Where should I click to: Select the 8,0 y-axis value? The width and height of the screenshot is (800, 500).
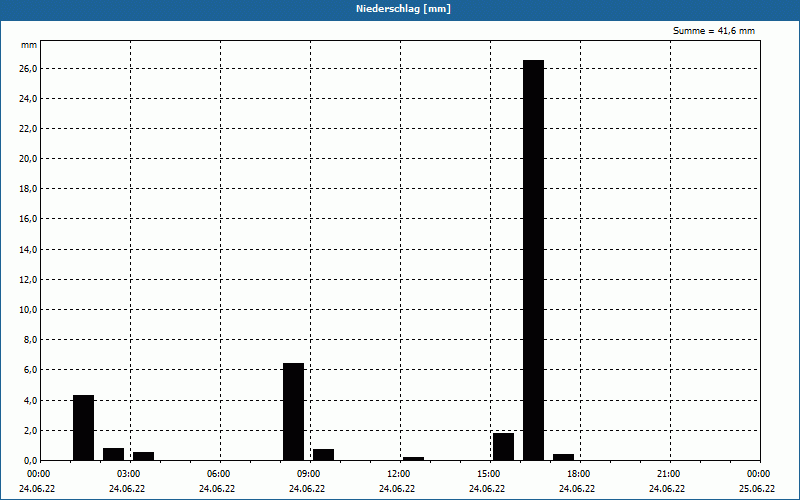(30, 340)
